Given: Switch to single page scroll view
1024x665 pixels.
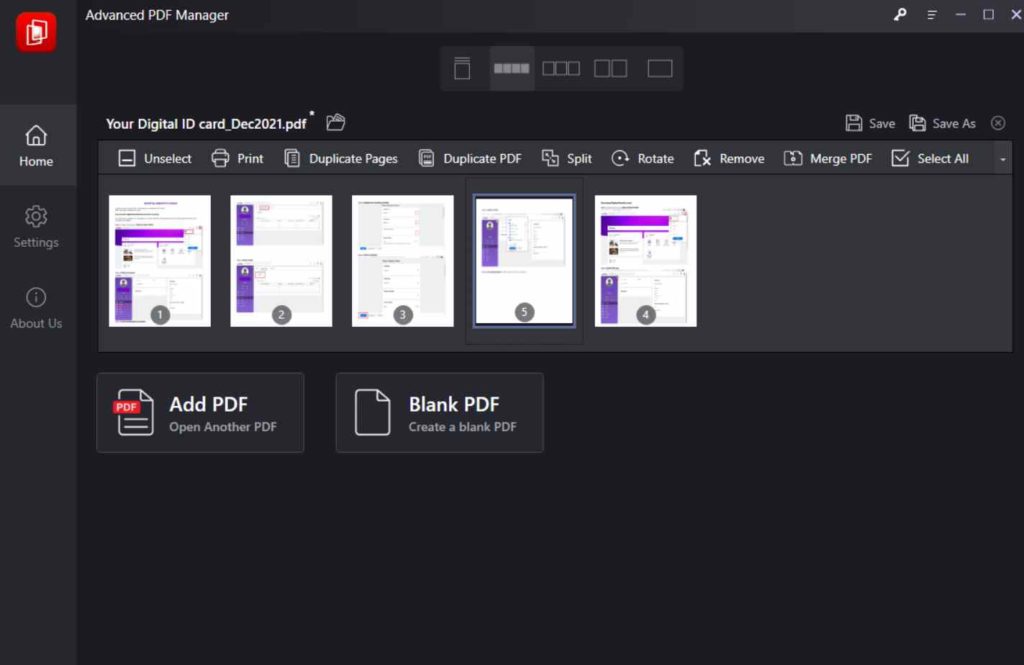Looking at the screenshot, I should click(462, 68).
